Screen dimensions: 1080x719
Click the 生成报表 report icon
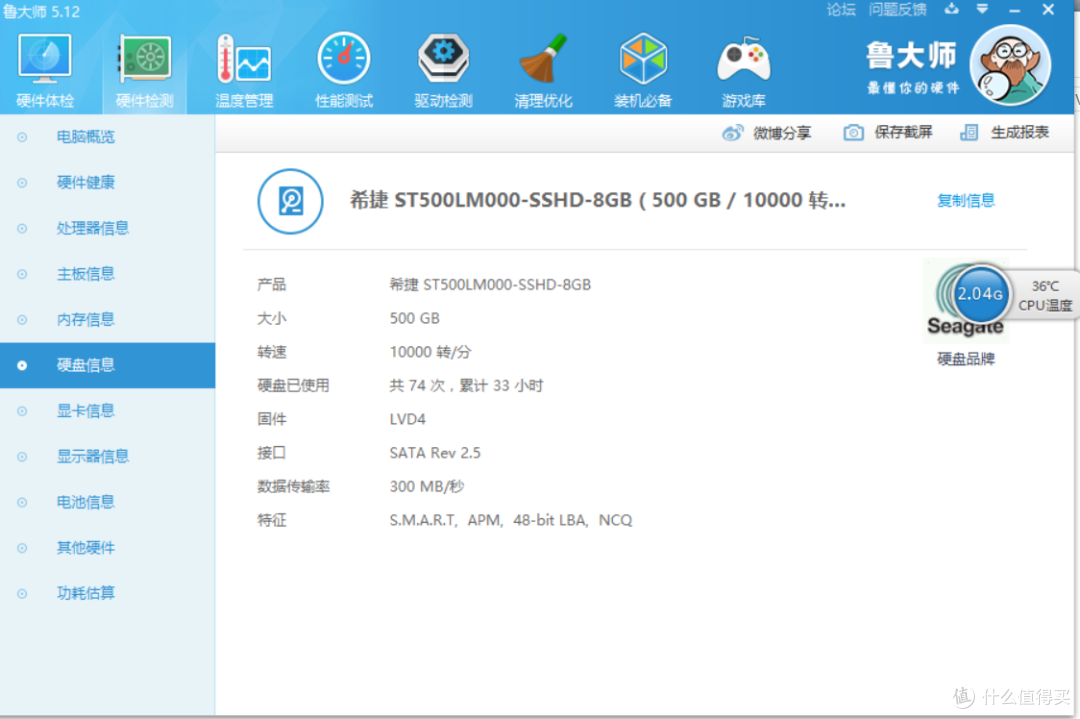[x=969, y=132]
